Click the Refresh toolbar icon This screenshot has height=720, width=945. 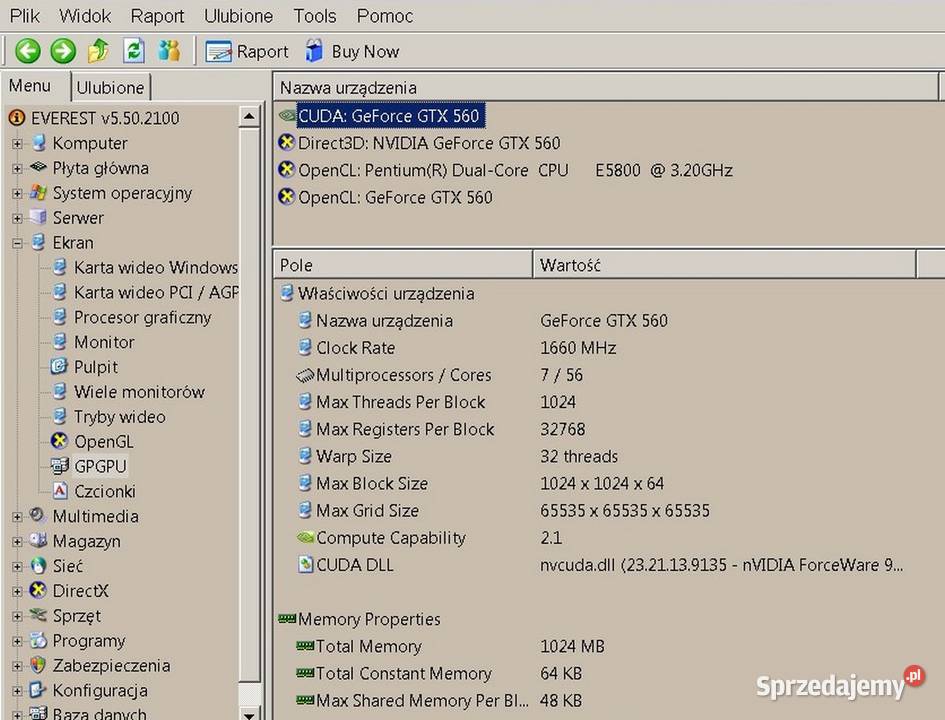point(134,51)
